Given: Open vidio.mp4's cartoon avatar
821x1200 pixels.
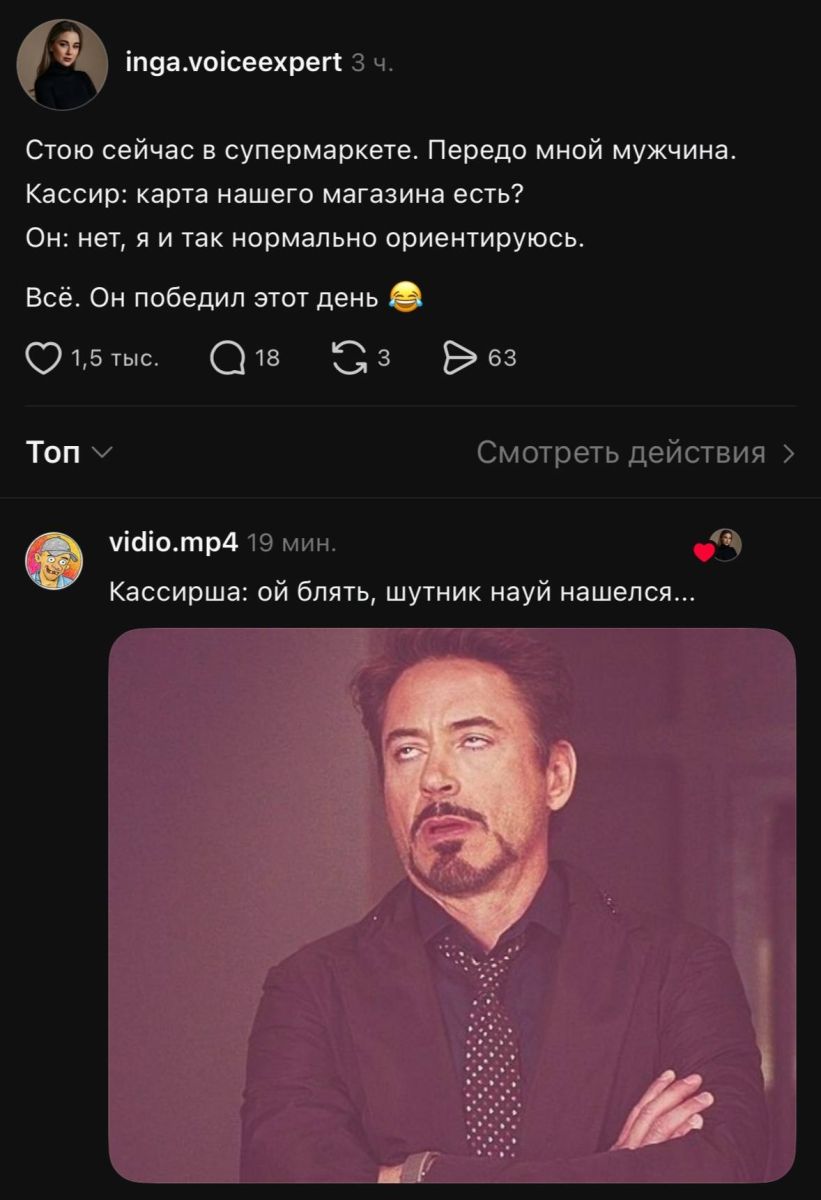Looking at the screenshot, I should click(54, 561).
